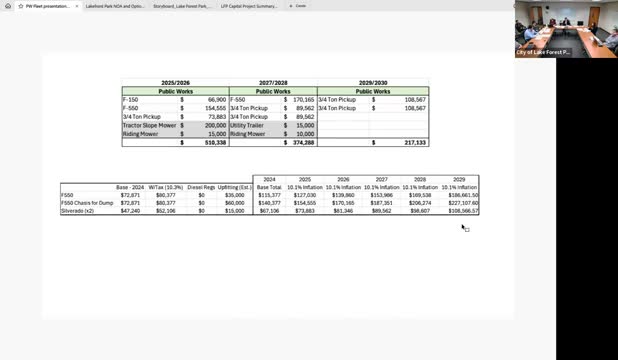
Task: Open the Storyboard_Lake Forest Park tab
Action: (x=182, y=6)
